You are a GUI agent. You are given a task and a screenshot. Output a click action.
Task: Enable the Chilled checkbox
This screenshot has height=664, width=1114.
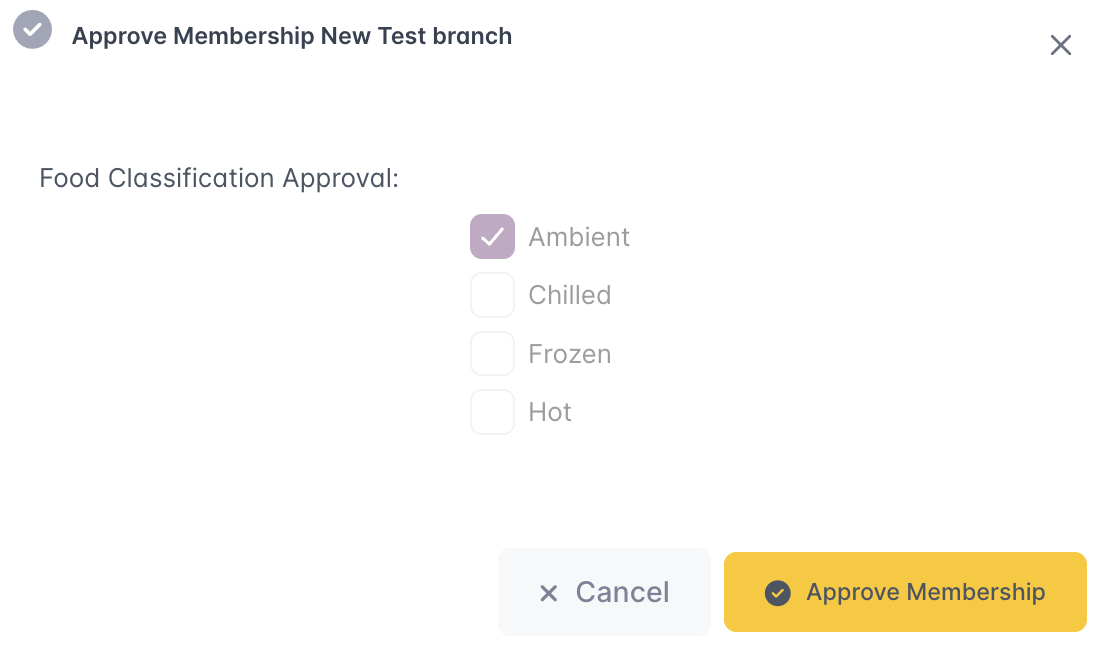click(x=492, y=295)
